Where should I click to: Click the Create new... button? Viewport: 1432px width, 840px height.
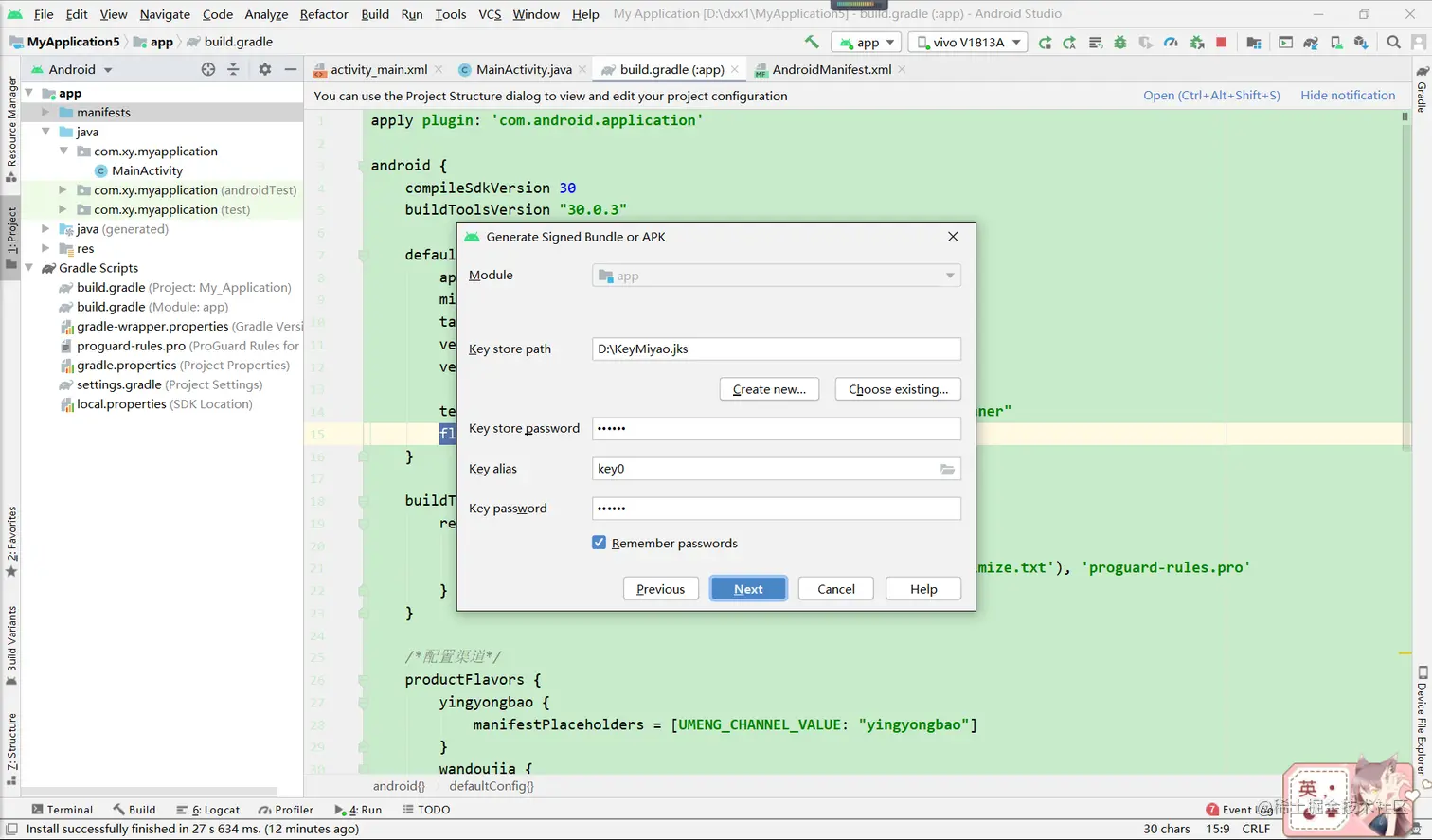tap(769, 389)
